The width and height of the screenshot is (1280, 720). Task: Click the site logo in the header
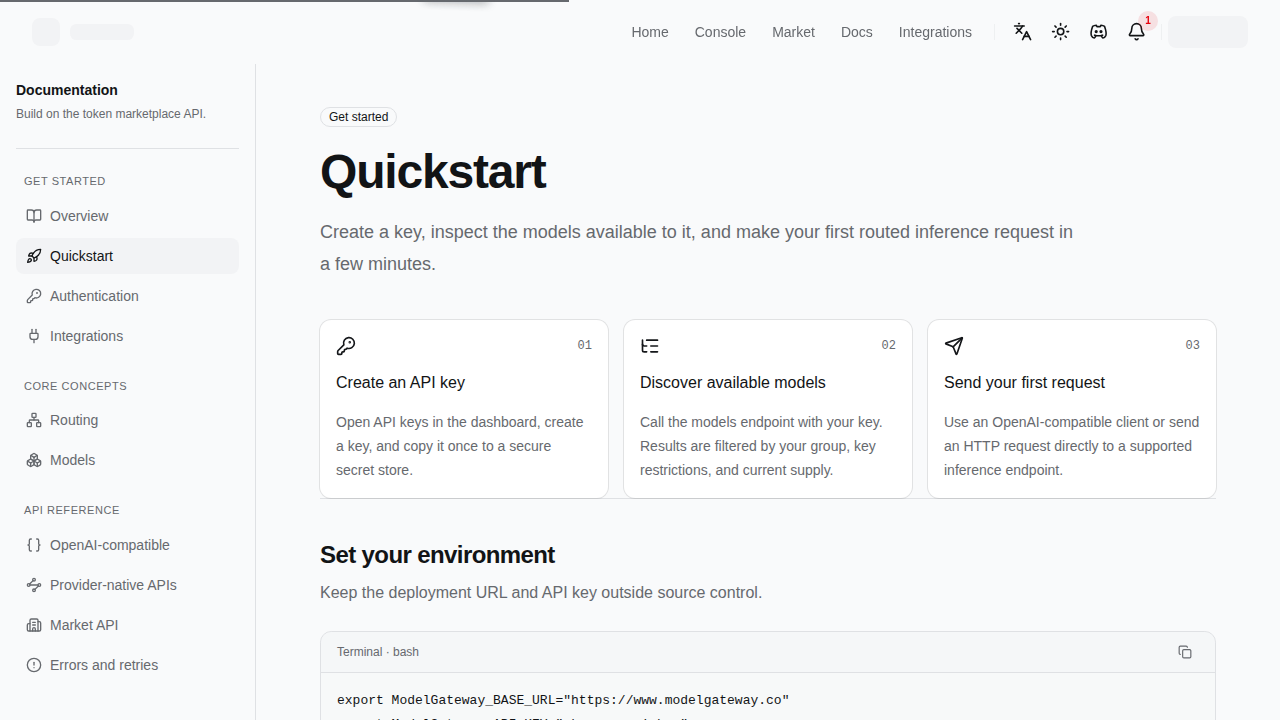(x=46, y=32)
